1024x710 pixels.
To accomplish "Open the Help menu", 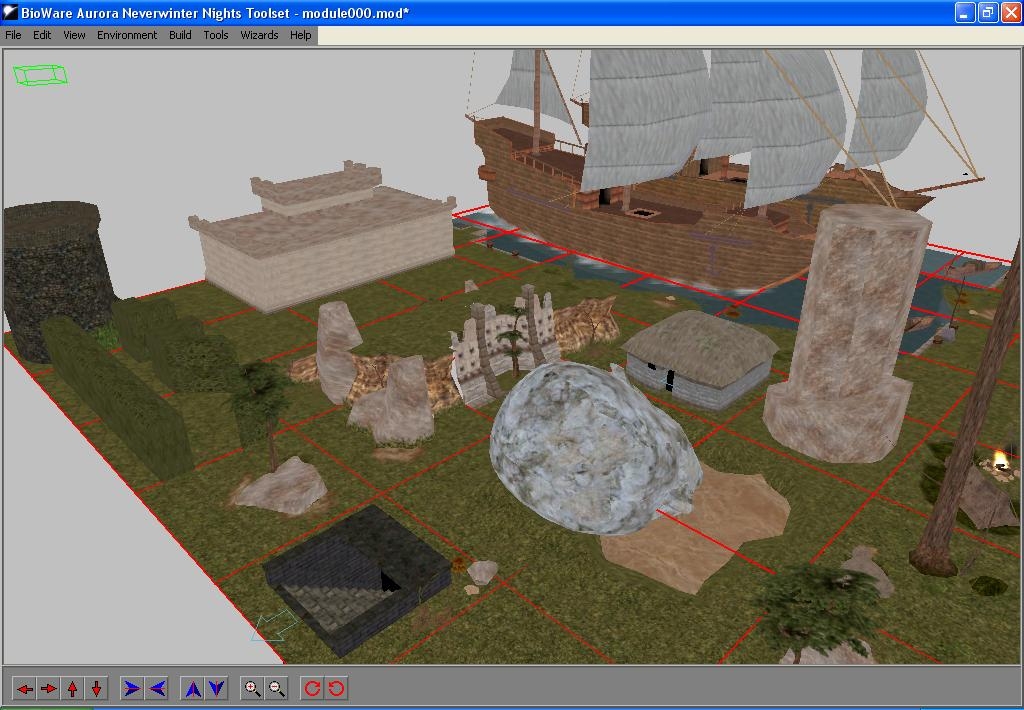I will (301, 35).
